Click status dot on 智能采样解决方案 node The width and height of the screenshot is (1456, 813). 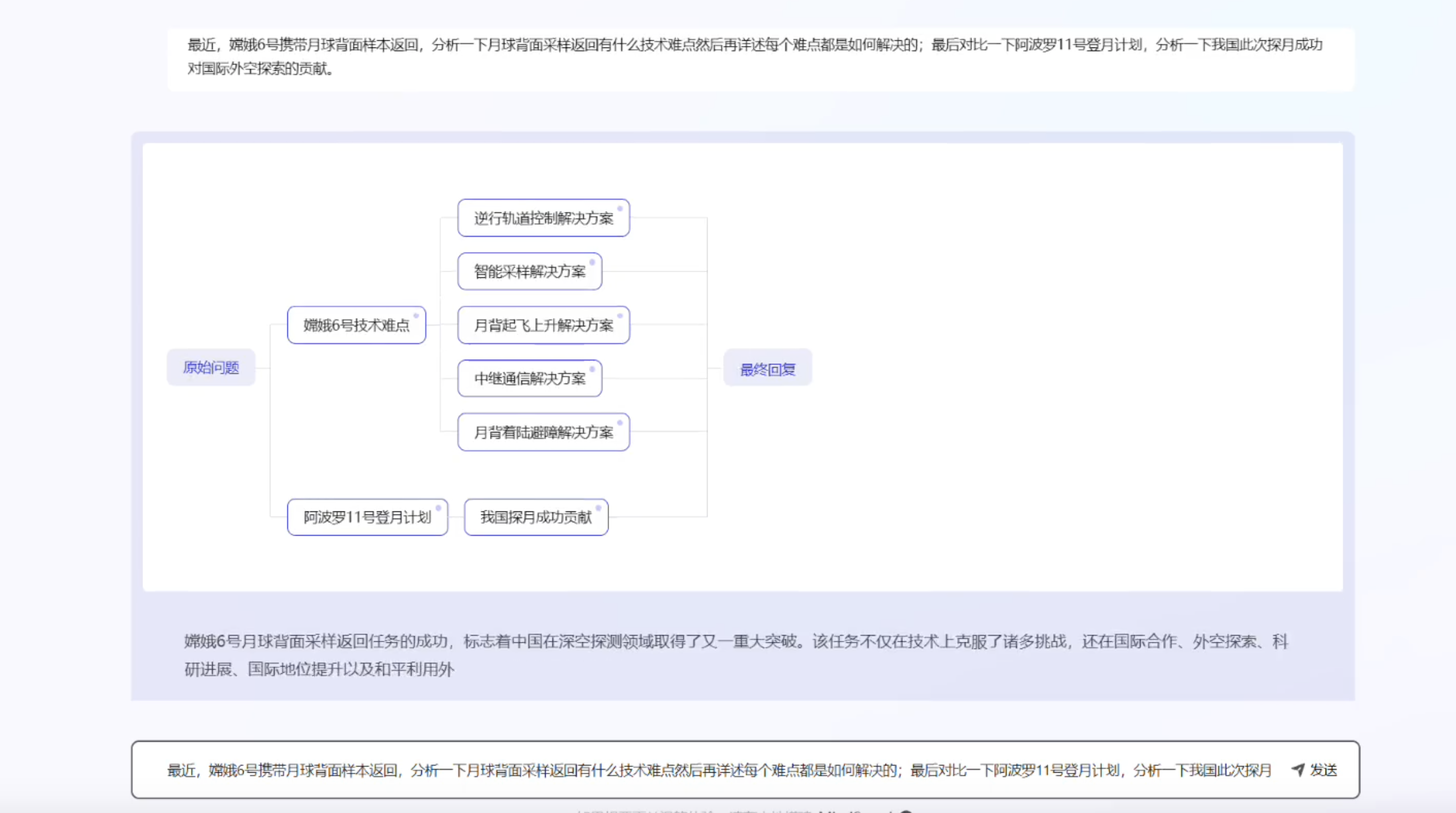592,262
